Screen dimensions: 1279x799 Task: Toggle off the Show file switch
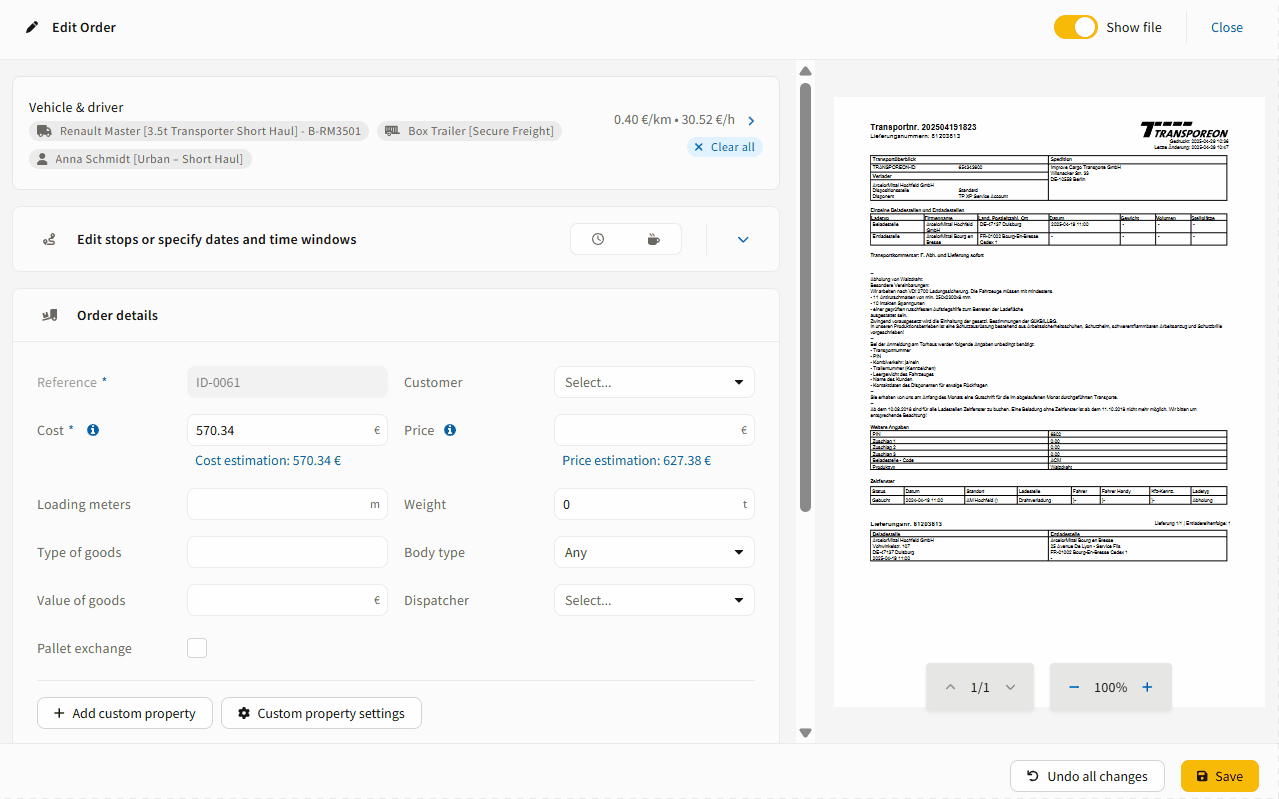coord(1075,27)
